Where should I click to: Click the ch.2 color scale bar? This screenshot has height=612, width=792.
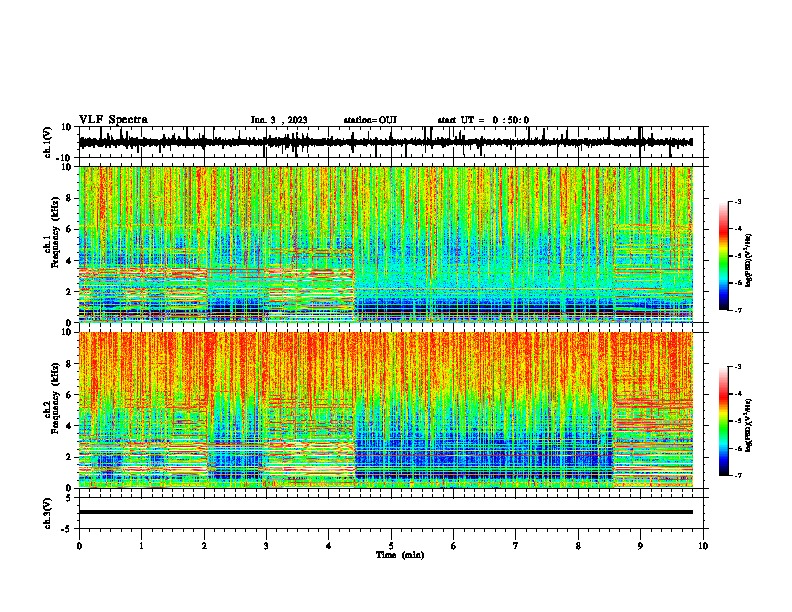(x=724, y=421)
